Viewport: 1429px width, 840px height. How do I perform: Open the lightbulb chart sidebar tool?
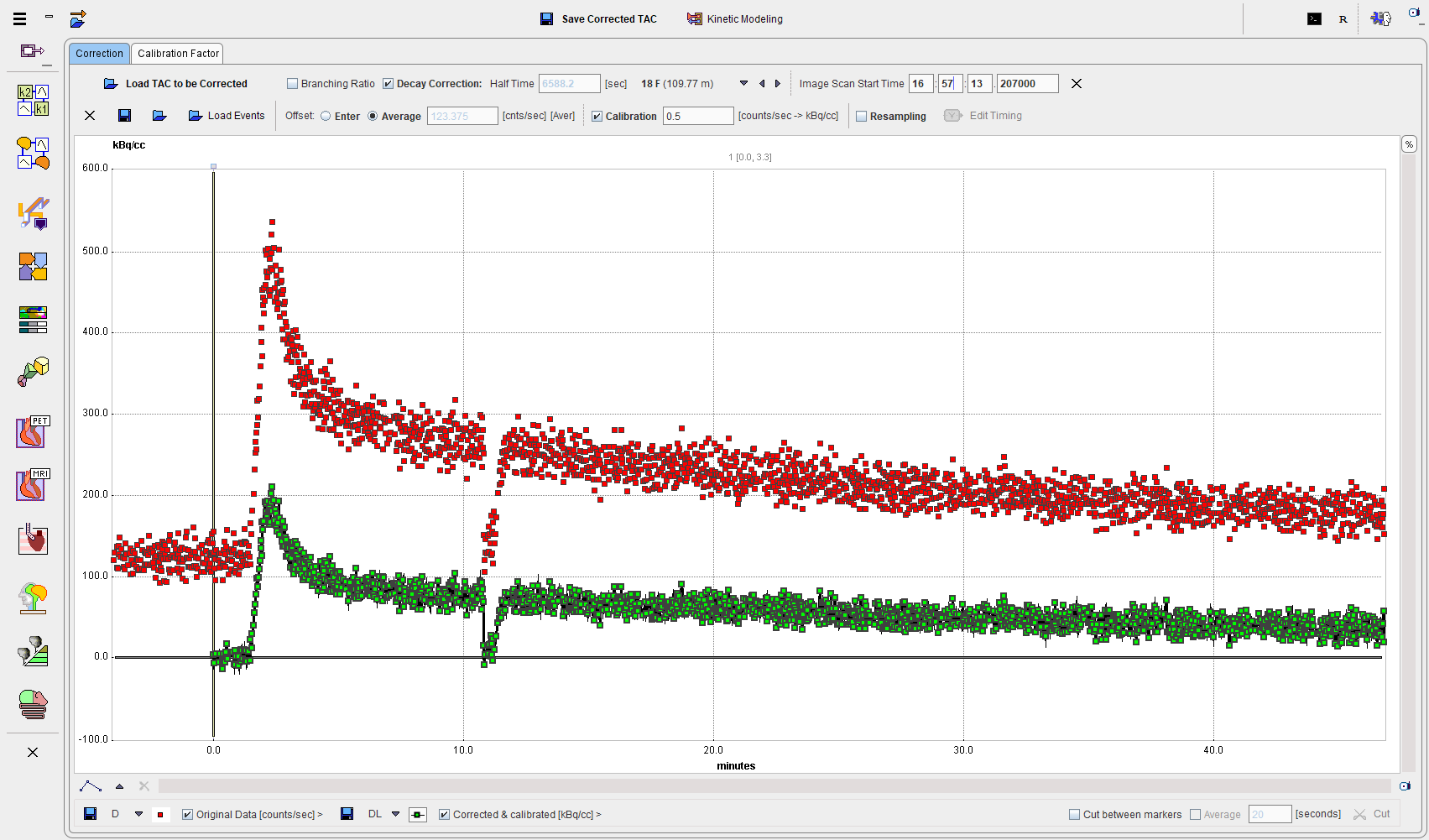34,651
